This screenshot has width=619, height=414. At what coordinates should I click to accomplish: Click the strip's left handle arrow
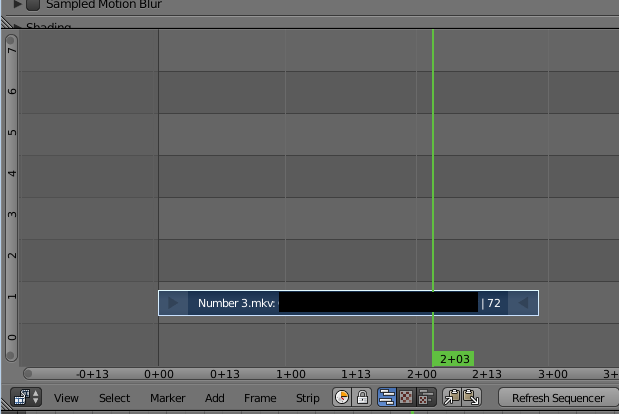(173, 303)
